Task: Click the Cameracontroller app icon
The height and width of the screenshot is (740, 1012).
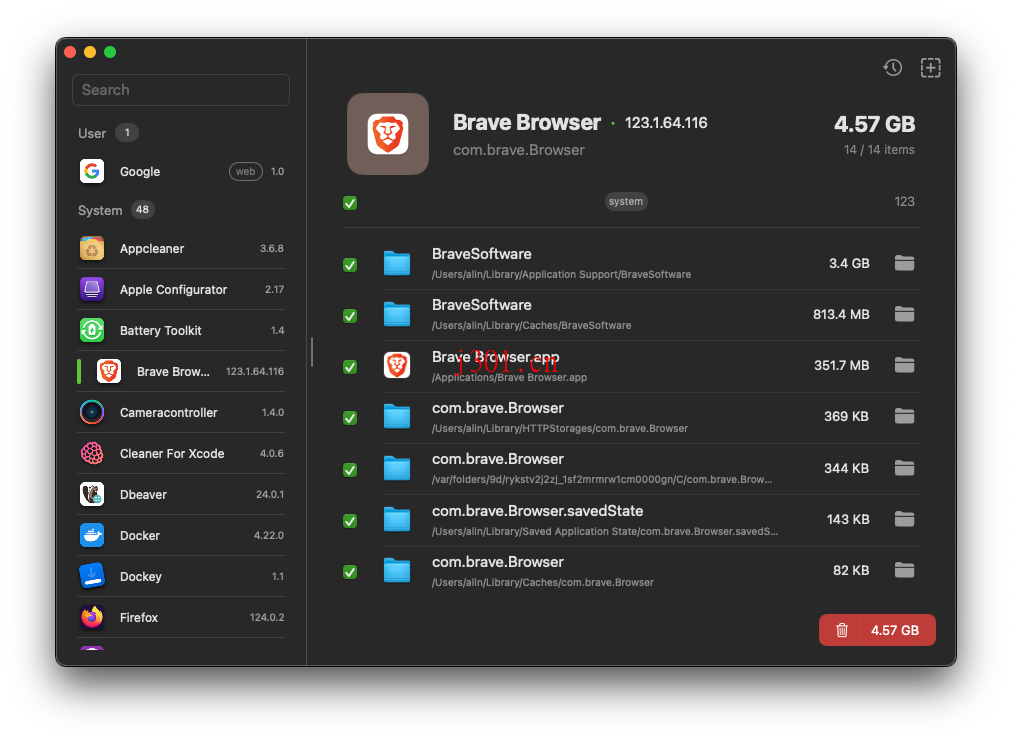Action: click(x=91, y=412)
